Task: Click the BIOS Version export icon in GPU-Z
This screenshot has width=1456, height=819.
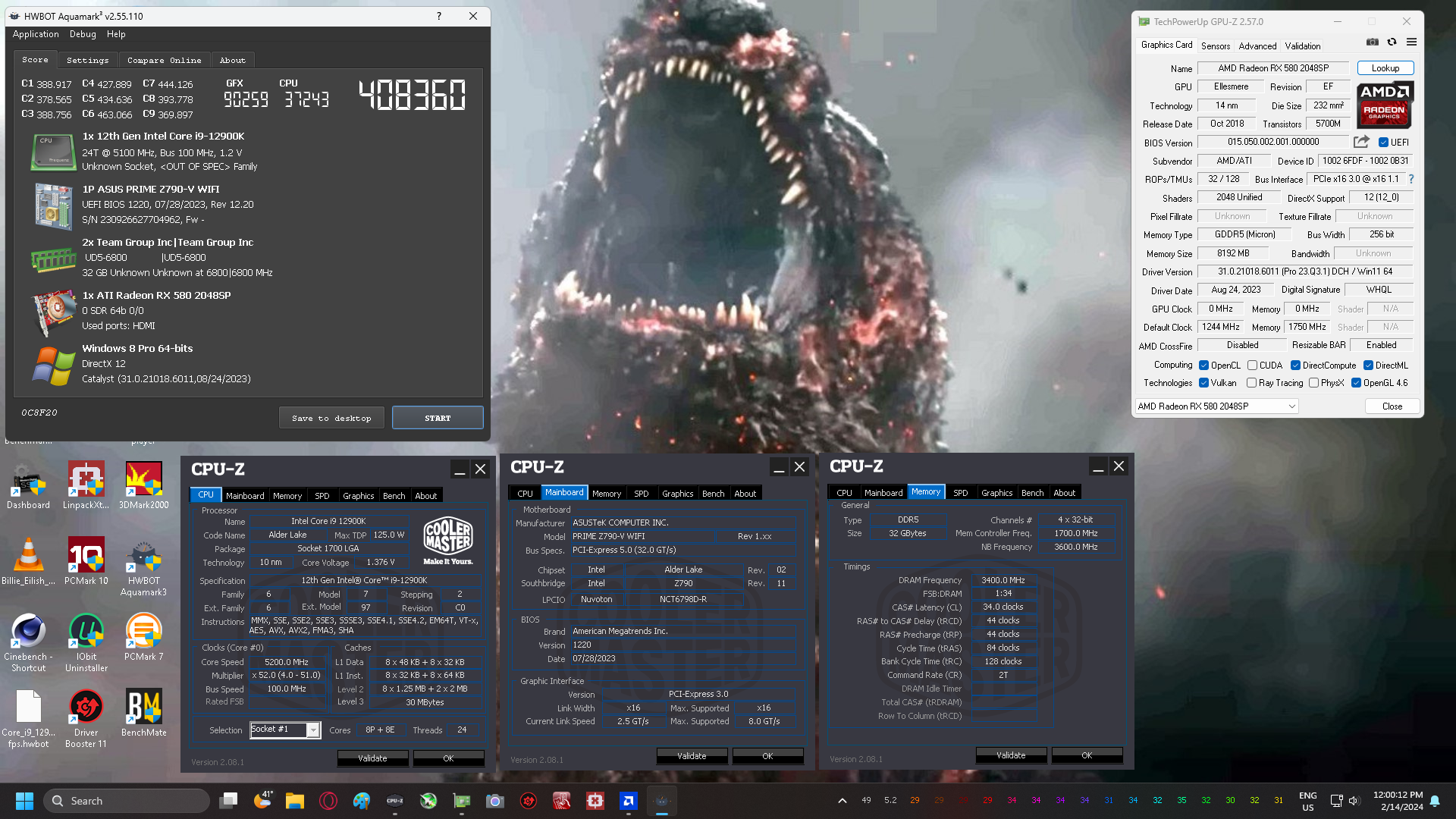Action: coord(1361,142)
